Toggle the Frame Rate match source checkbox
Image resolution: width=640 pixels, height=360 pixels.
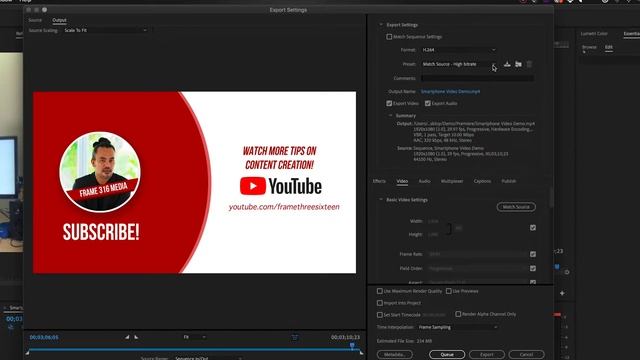click(533, 254)
